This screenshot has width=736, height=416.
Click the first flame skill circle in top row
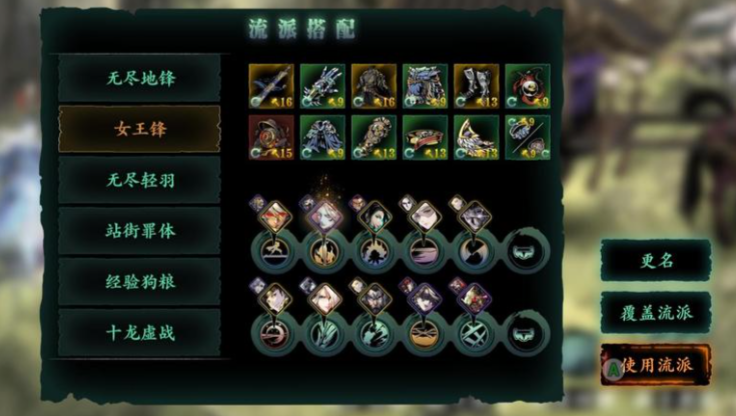[x=325, y=253]
